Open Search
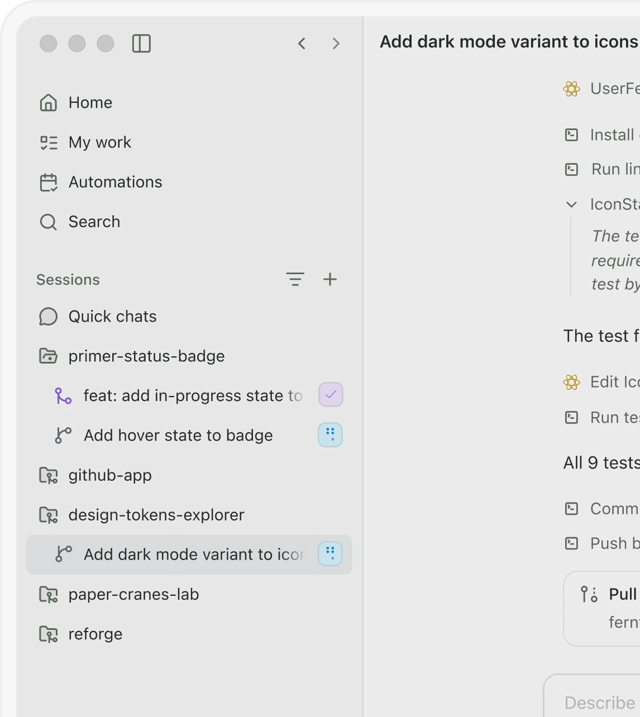Viewport: 640px width, 717px height. click(x=189, y=222)
